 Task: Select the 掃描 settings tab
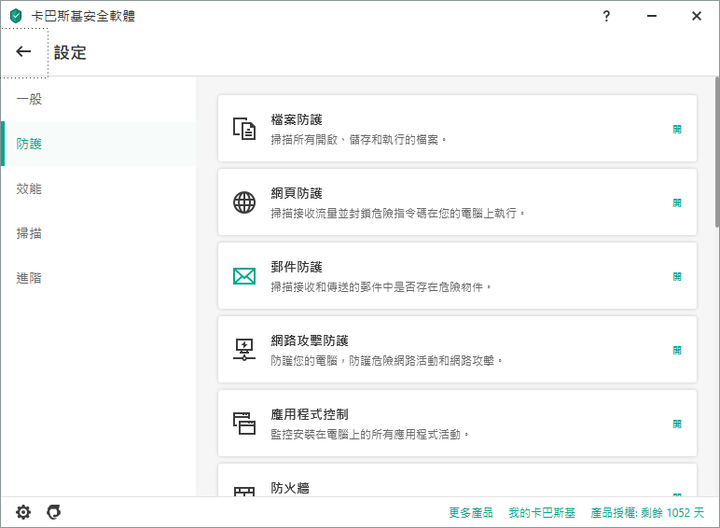pos(98,233)
